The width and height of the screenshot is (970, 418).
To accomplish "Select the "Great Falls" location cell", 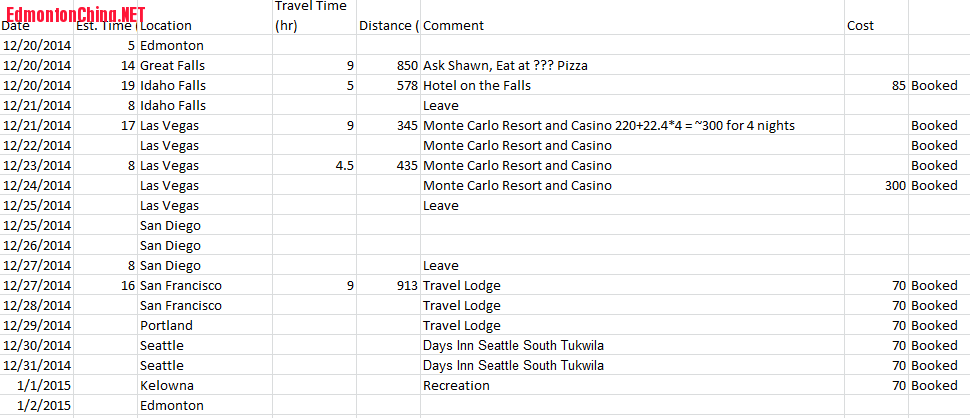I will (x=172, y=65).
